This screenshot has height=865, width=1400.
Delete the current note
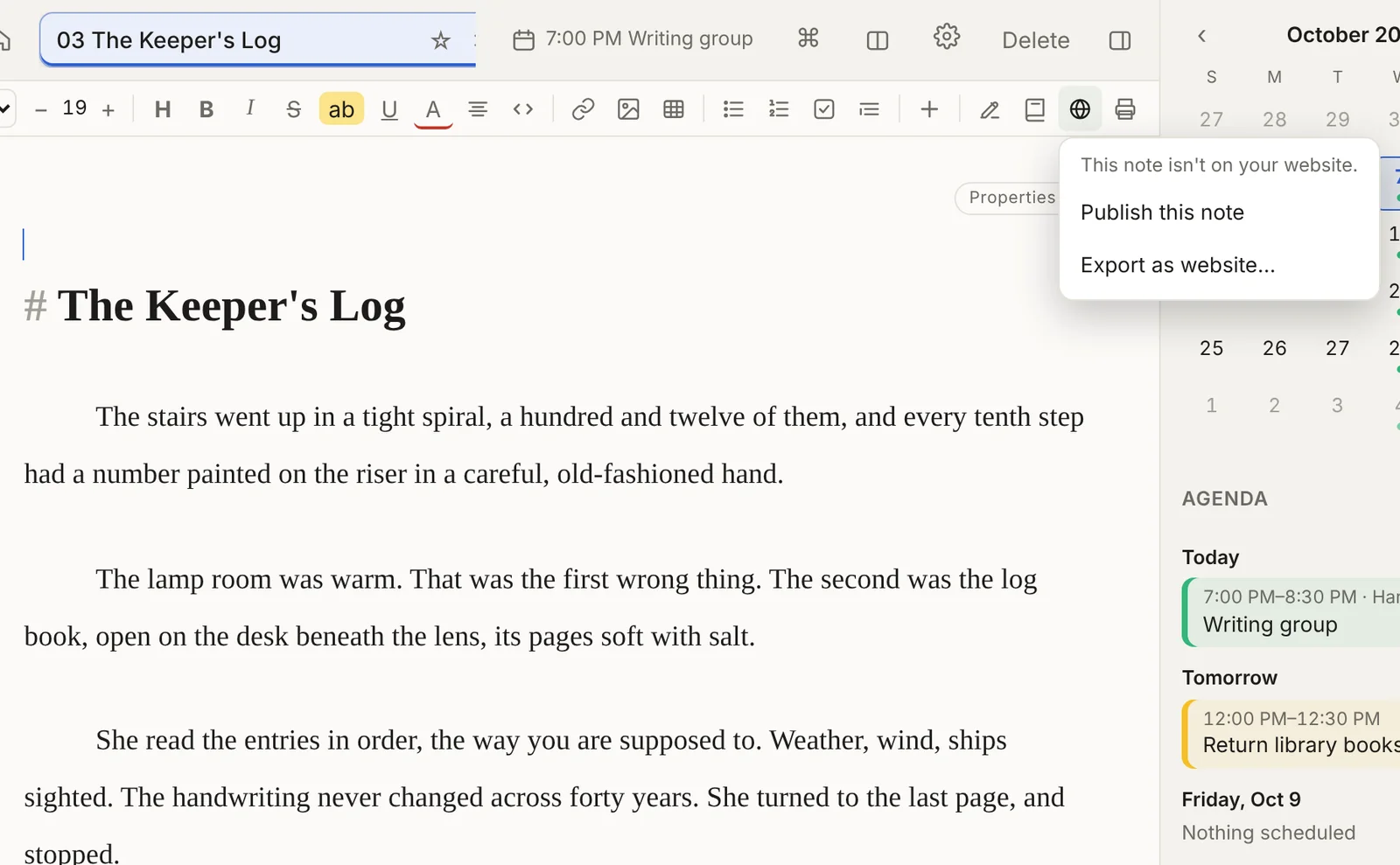(x=1036, y=40)
